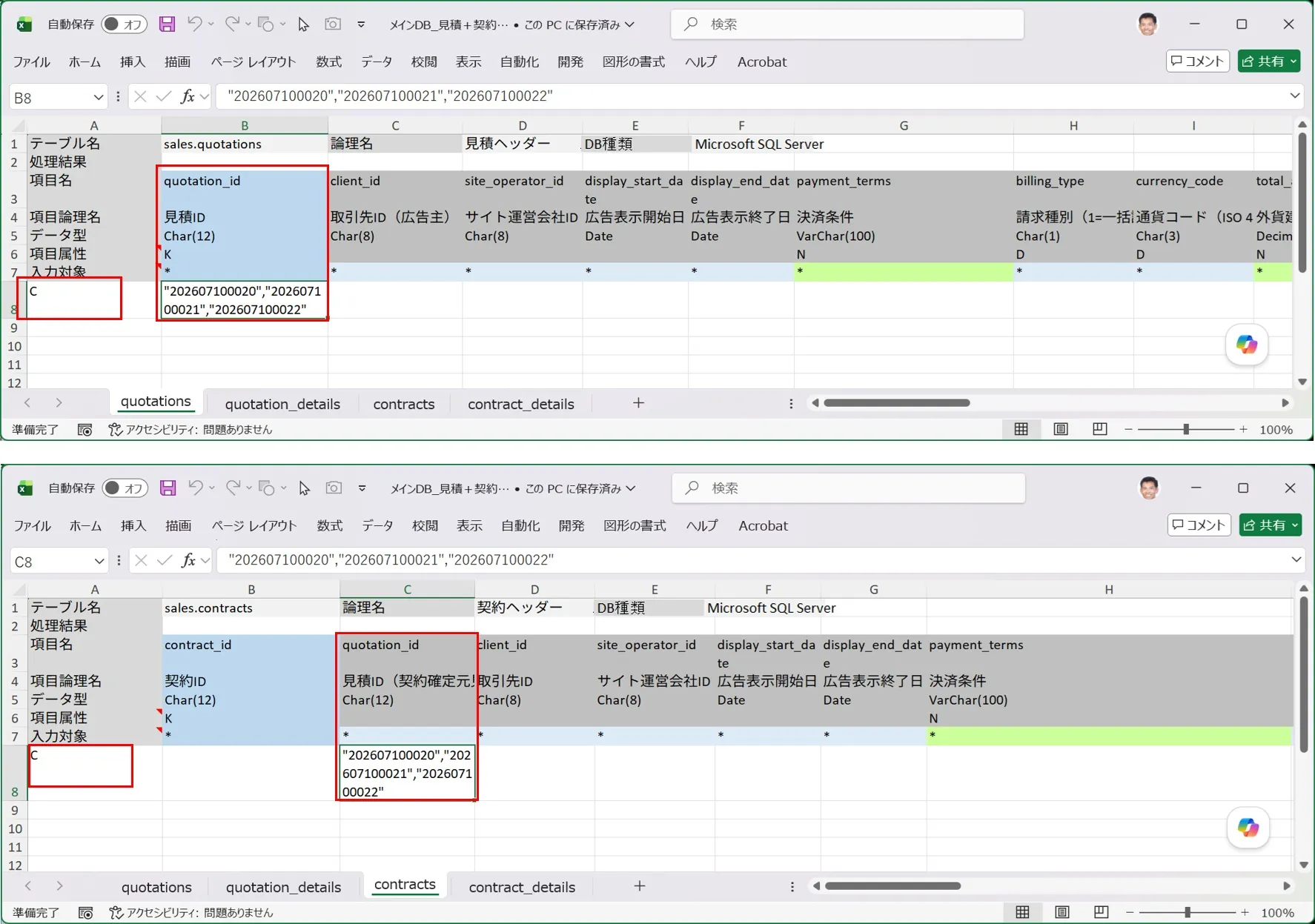Expand the formula bar in the top window
Viewport: 1315px width, 924px height.
[1295, 96]
